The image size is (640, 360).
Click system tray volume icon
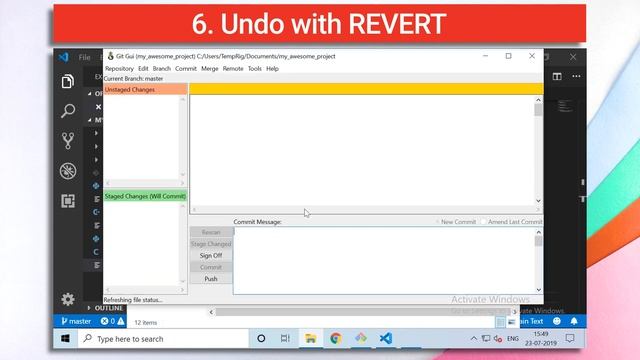pos(498,338)
